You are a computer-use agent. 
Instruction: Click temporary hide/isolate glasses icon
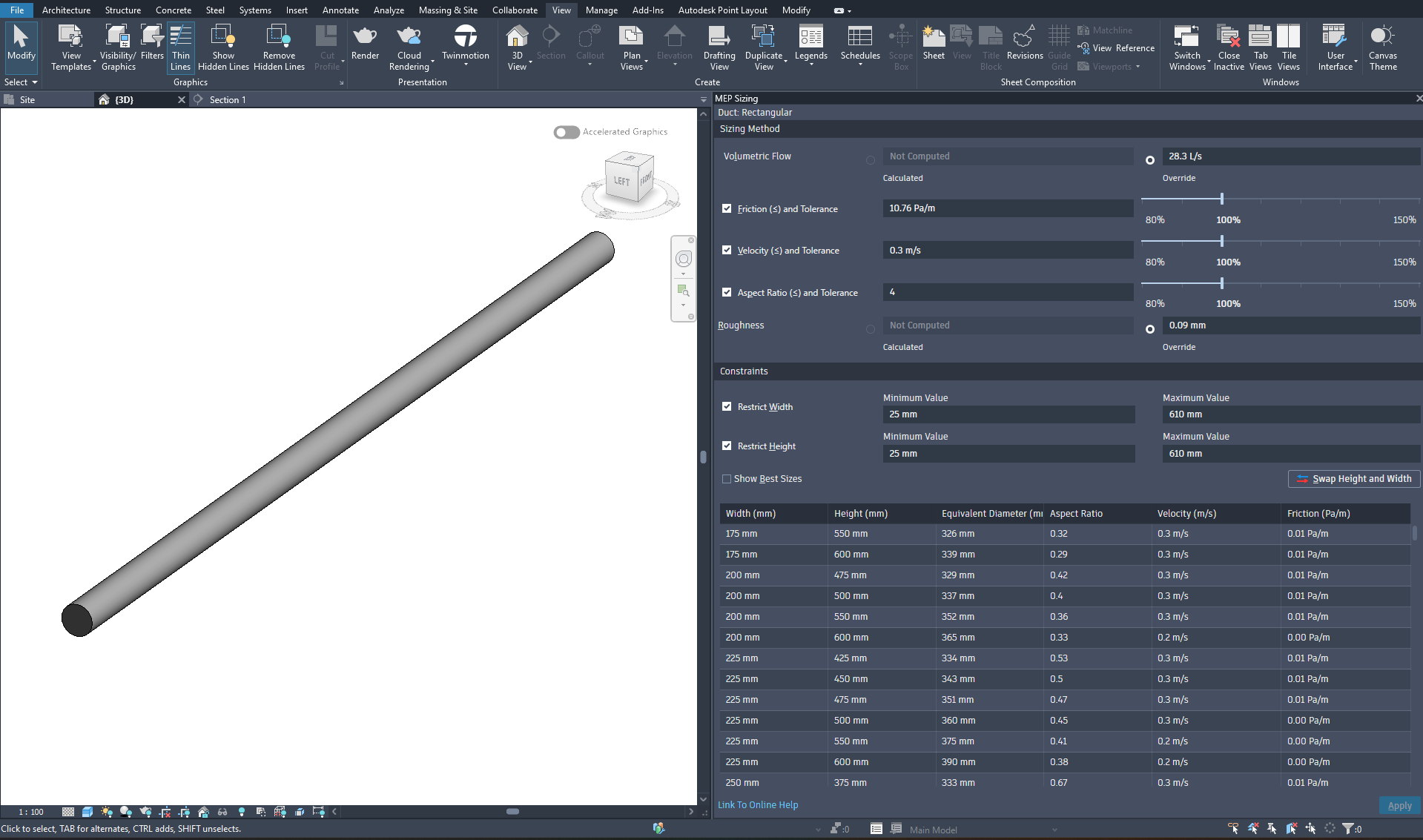click(222, 812)
